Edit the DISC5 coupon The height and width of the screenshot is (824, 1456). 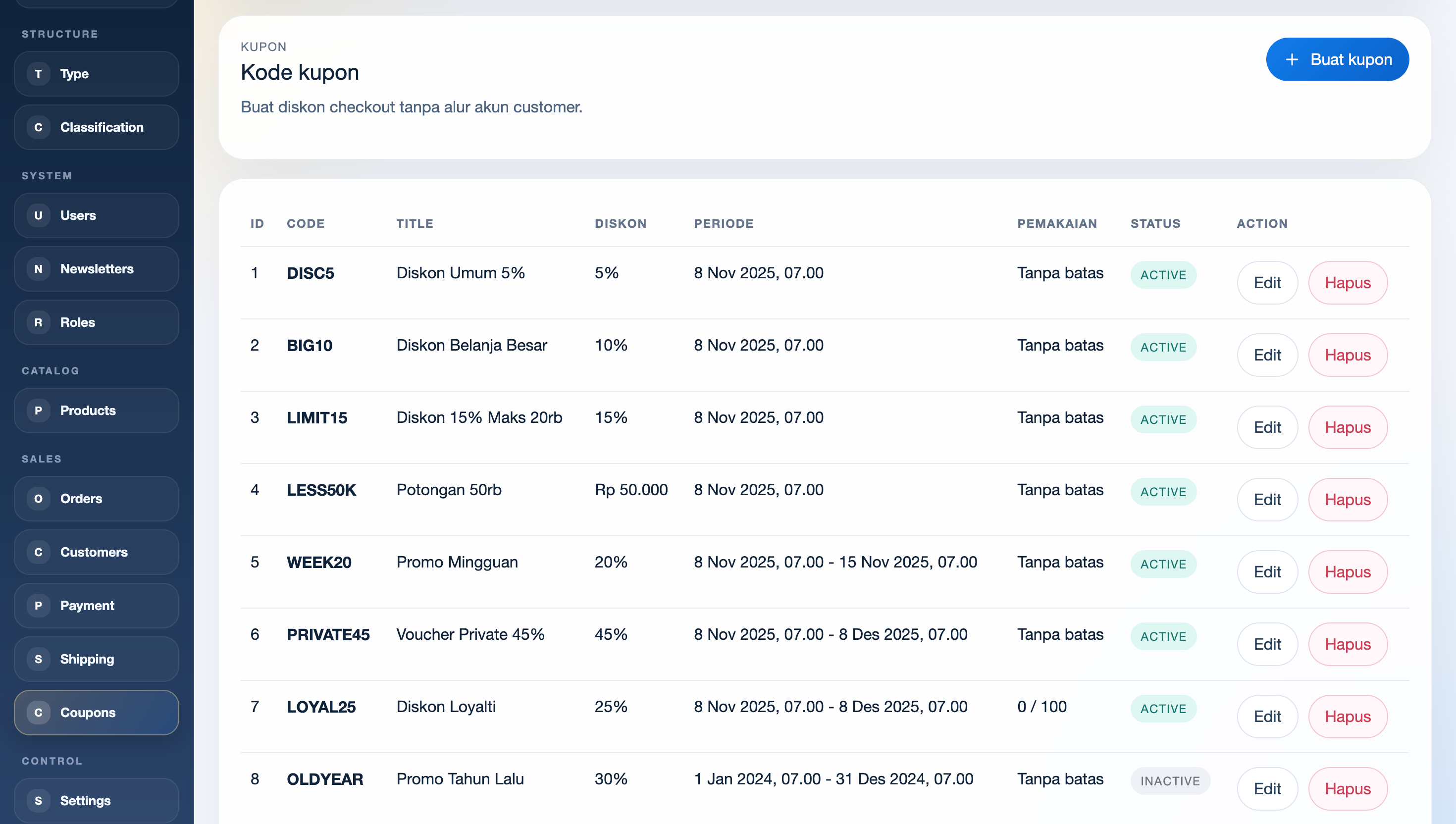pos(1267,283)
